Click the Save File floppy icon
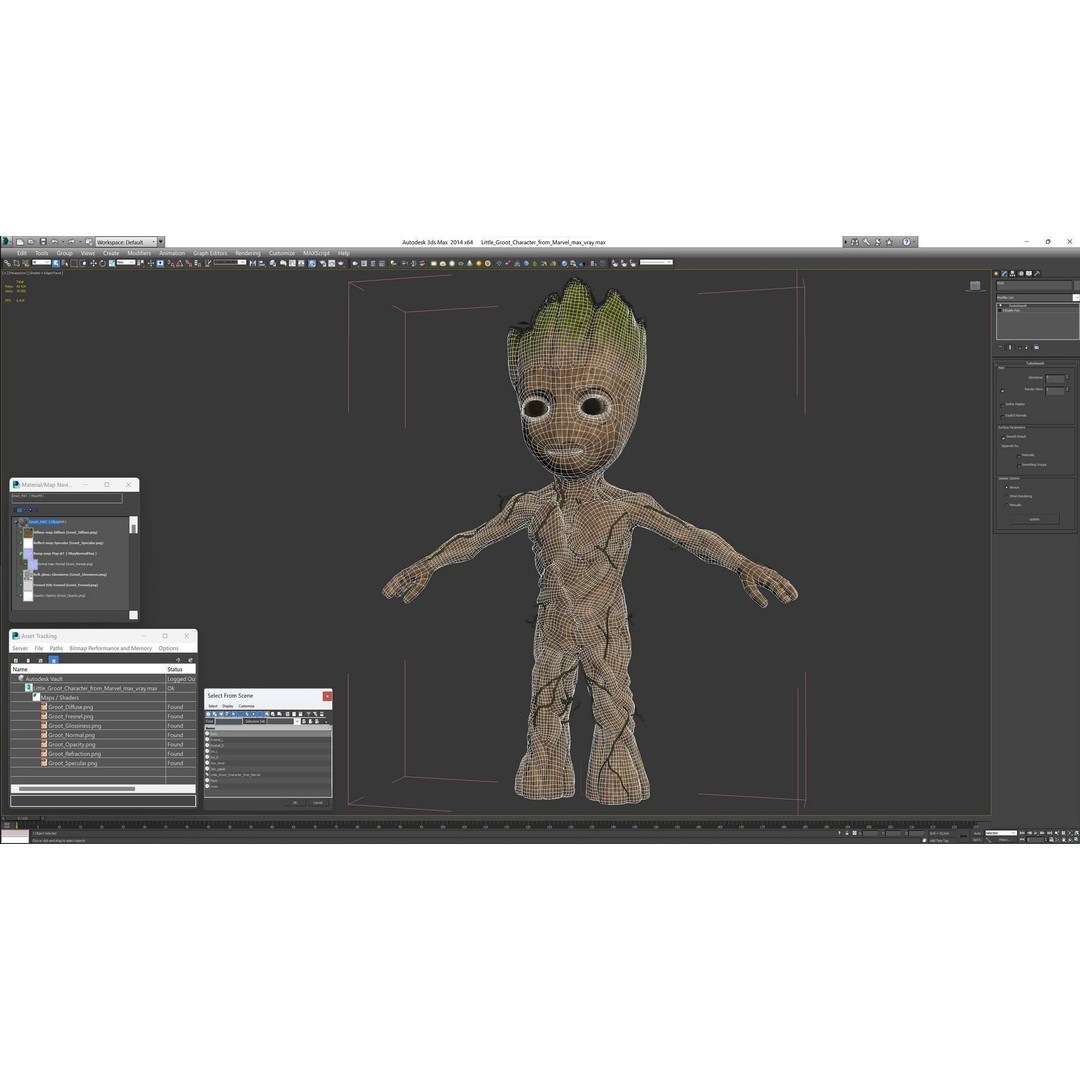The image size is (1080, 1080). point(43,242)
